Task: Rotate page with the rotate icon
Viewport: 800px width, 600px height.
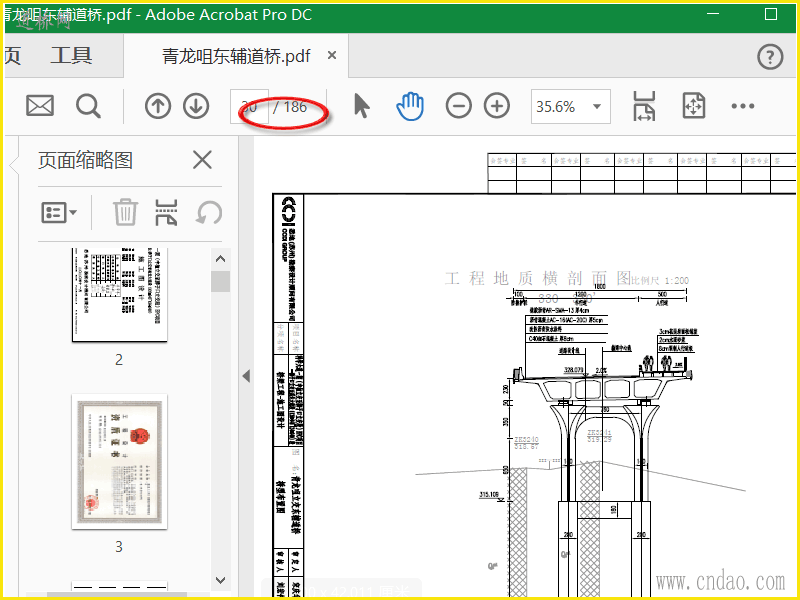Action: coord(209,212)
